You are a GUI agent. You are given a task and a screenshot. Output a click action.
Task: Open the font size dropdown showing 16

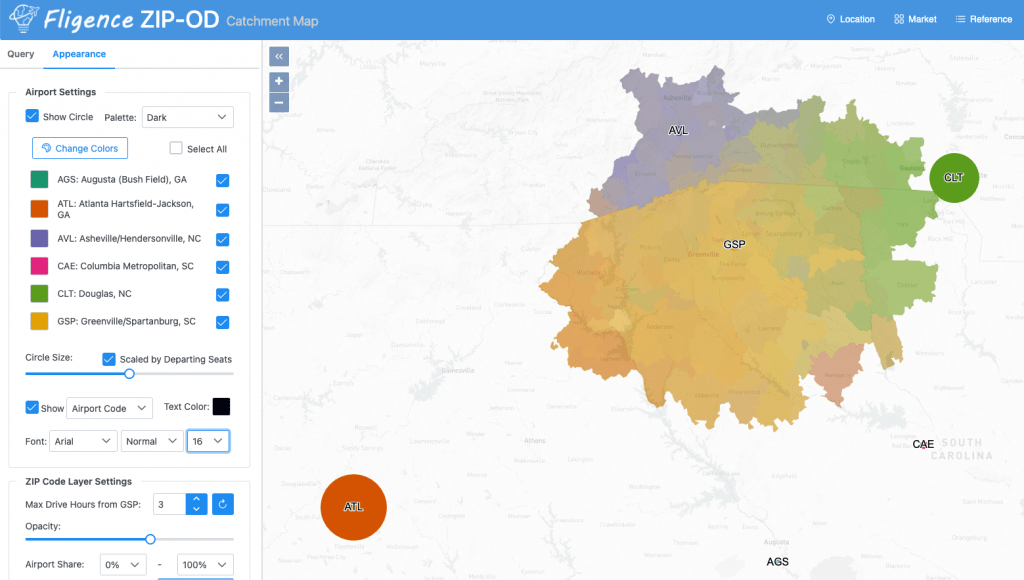(x=208, y=441)
